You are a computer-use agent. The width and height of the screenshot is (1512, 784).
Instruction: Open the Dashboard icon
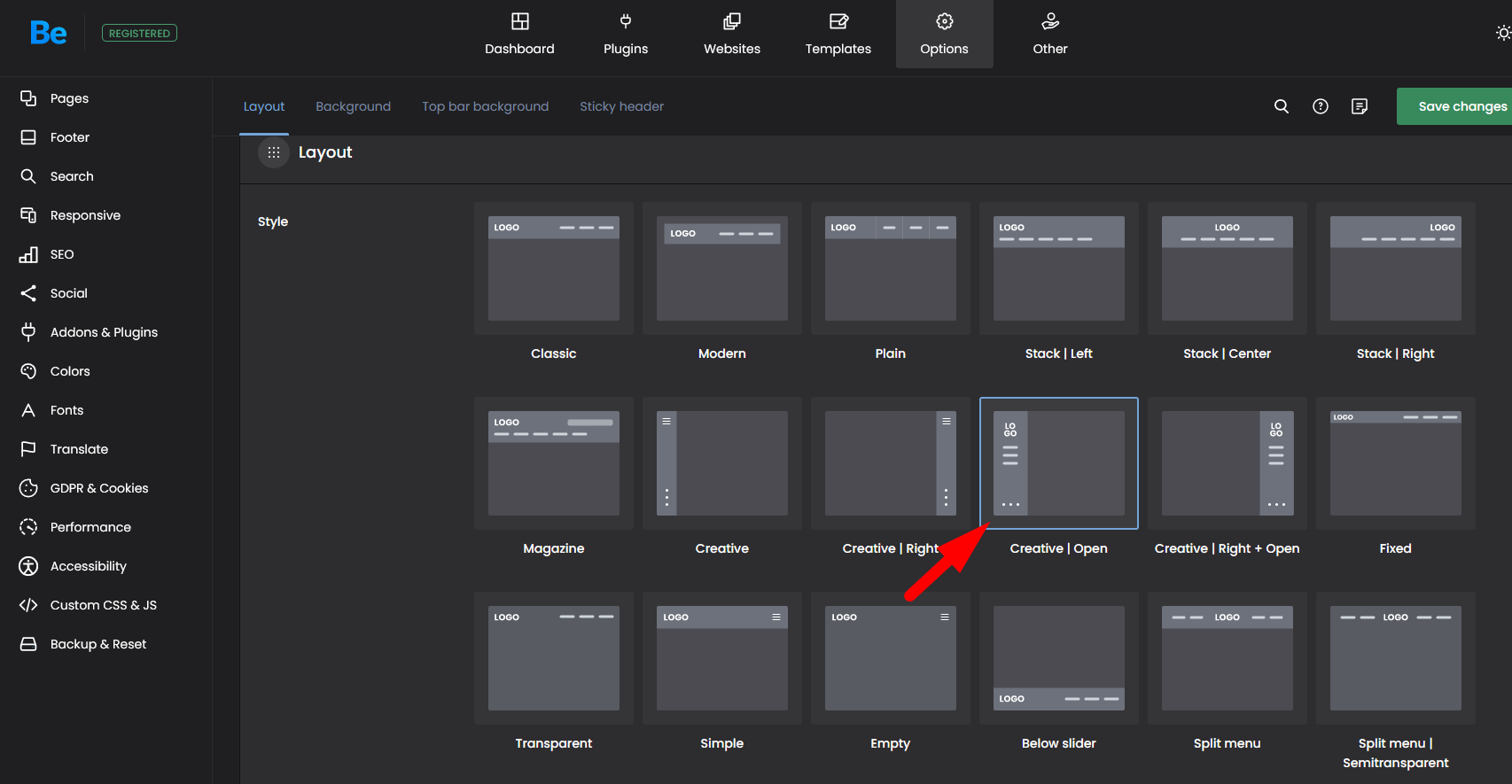(520, 21)
